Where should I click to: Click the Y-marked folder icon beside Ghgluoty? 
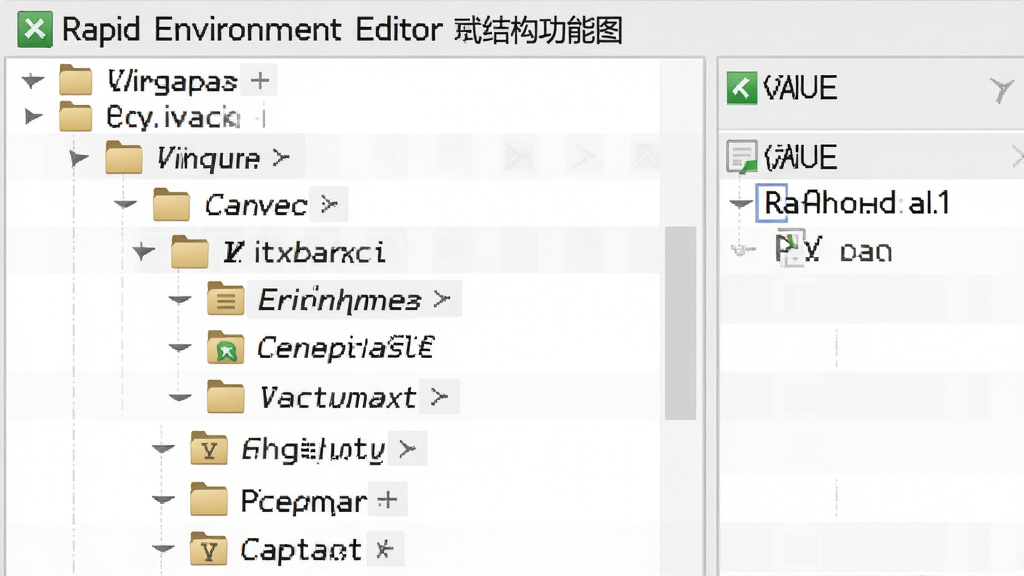(209, 449)
